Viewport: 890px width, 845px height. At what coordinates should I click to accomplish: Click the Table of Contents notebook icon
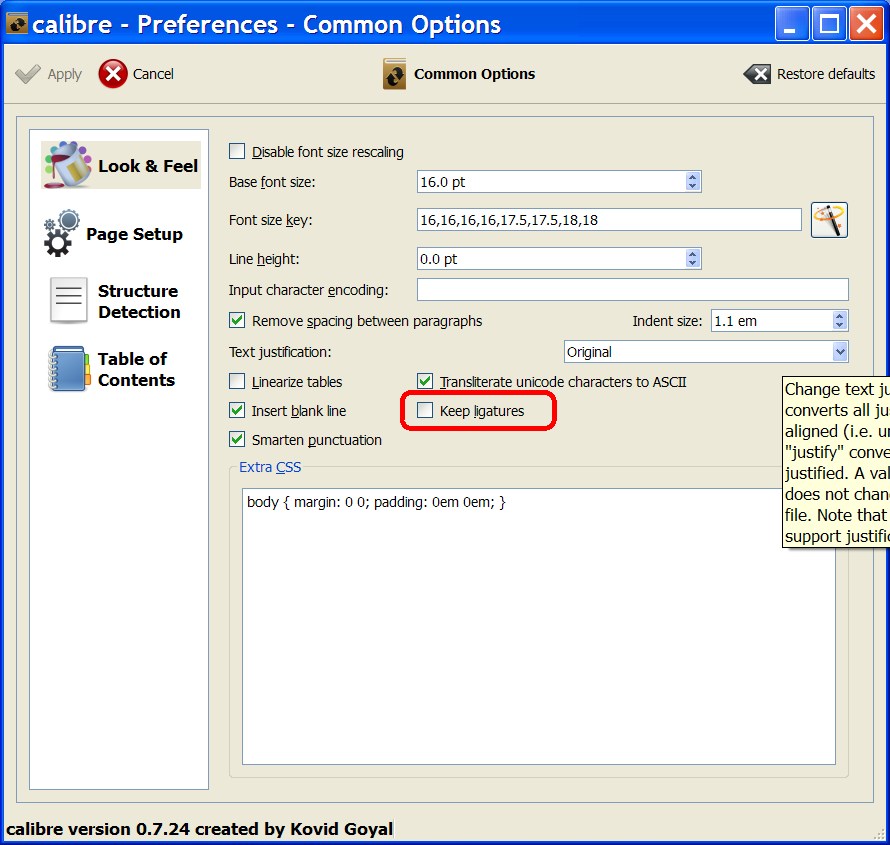(69, 369)
